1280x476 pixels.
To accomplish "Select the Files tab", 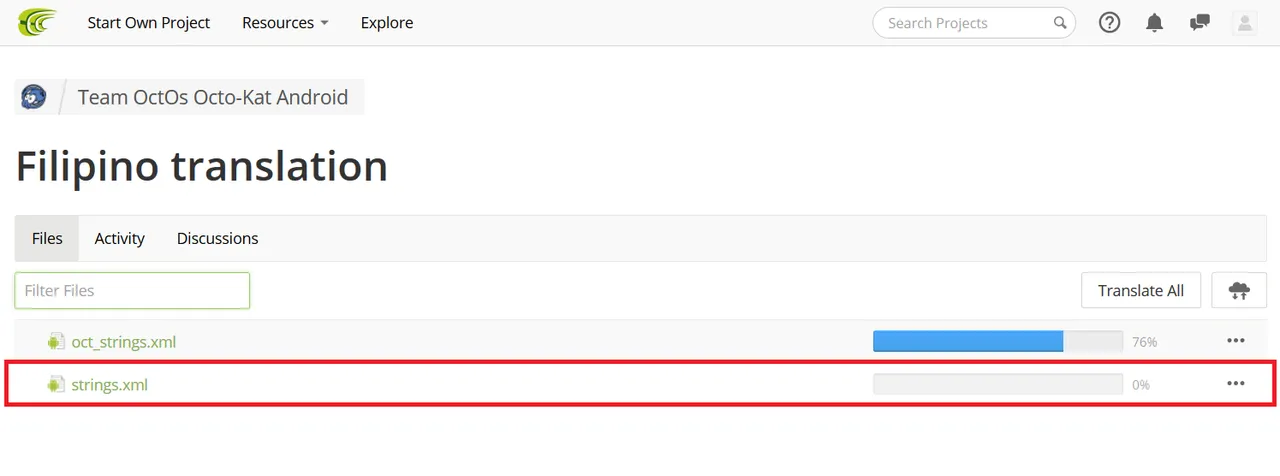I will (x=47, y=238).
